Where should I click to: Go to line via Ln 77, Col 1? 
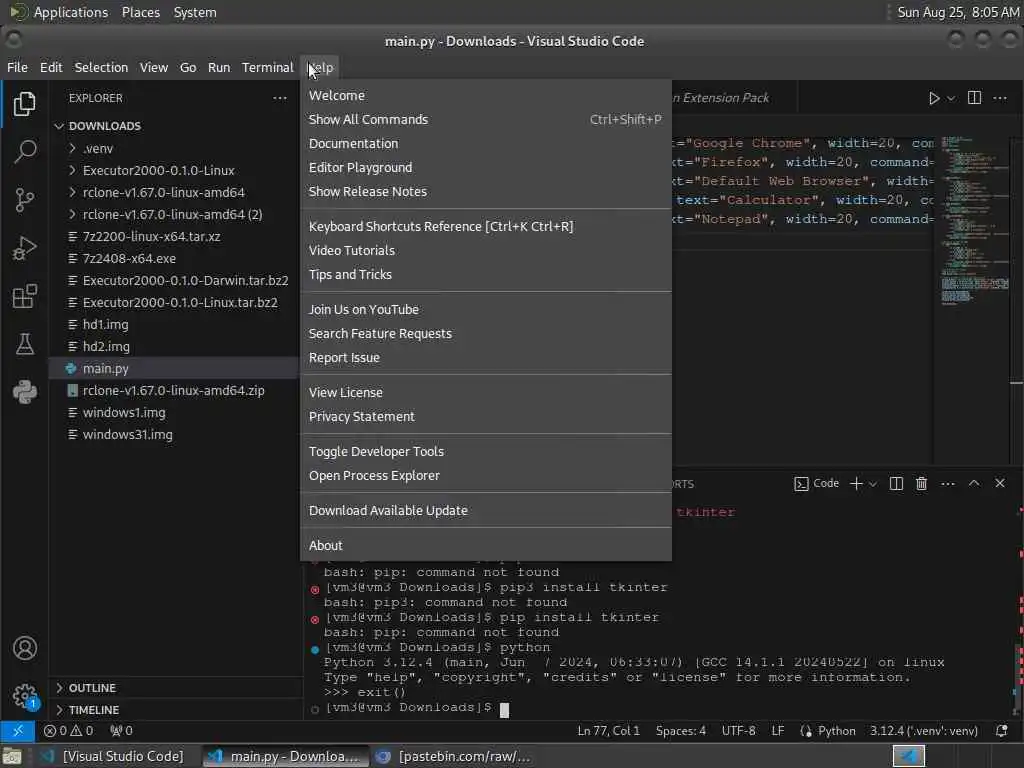[608, 731]
